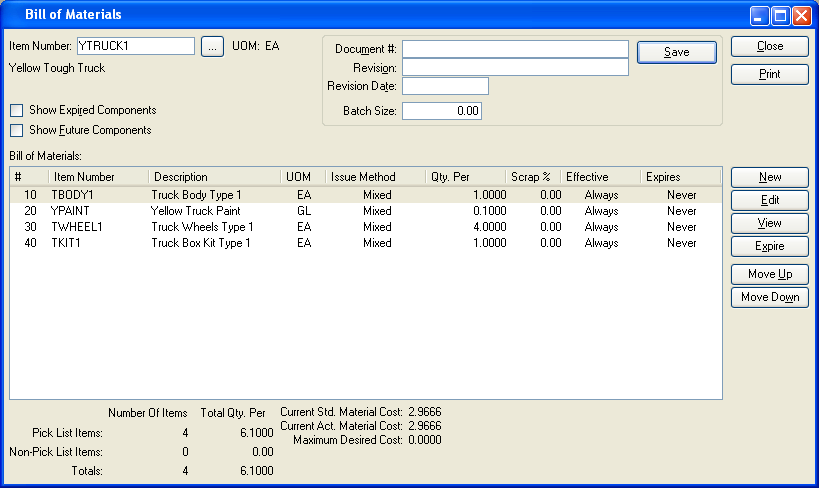Toggle Show Future Components checkbox
Viewport: 819px width, 488px height.
click(16, 130)
